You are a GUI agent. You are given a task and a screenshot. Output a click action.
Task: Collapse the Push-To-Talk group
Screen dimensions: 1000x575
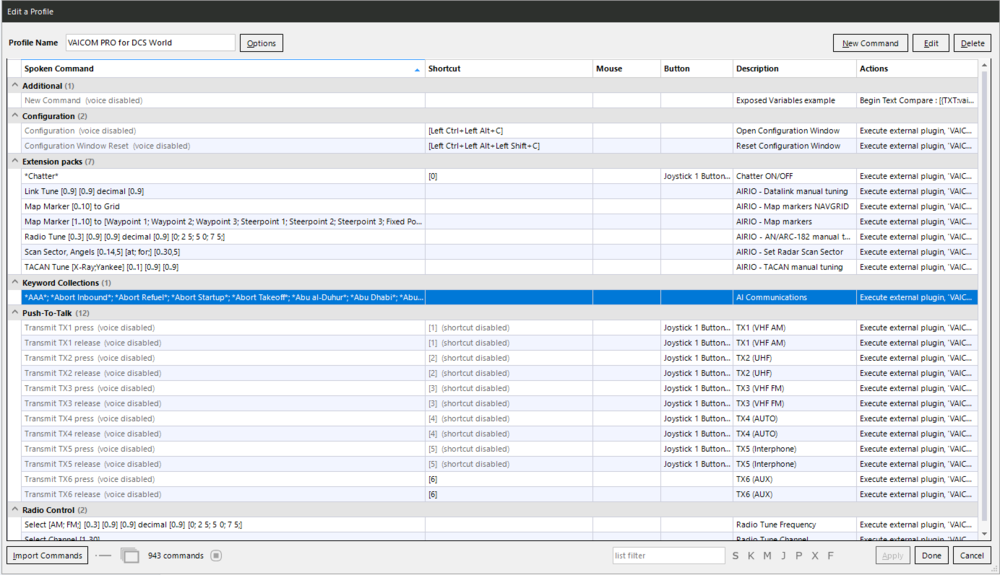pos(15,312)
